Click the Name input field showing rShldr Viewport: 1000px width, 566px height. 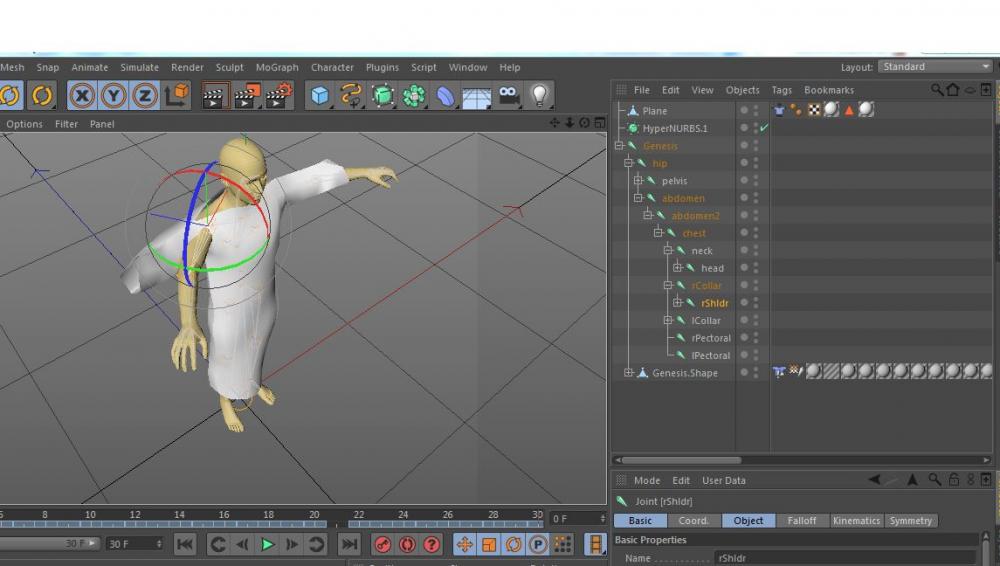(x=845, y=558)
